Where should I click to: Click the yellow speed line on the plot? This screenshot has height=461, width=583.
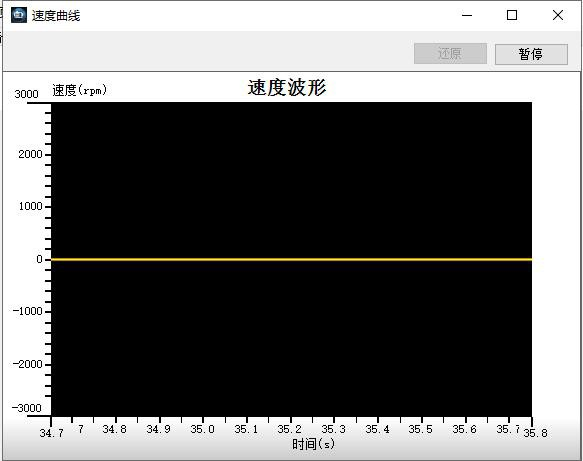(292, 259)
